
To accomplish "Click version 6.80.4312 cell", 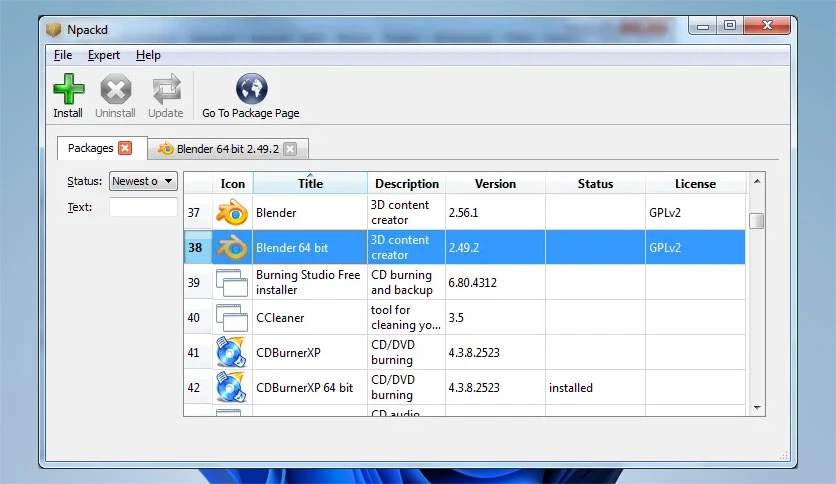I will [x=495, y=283].
